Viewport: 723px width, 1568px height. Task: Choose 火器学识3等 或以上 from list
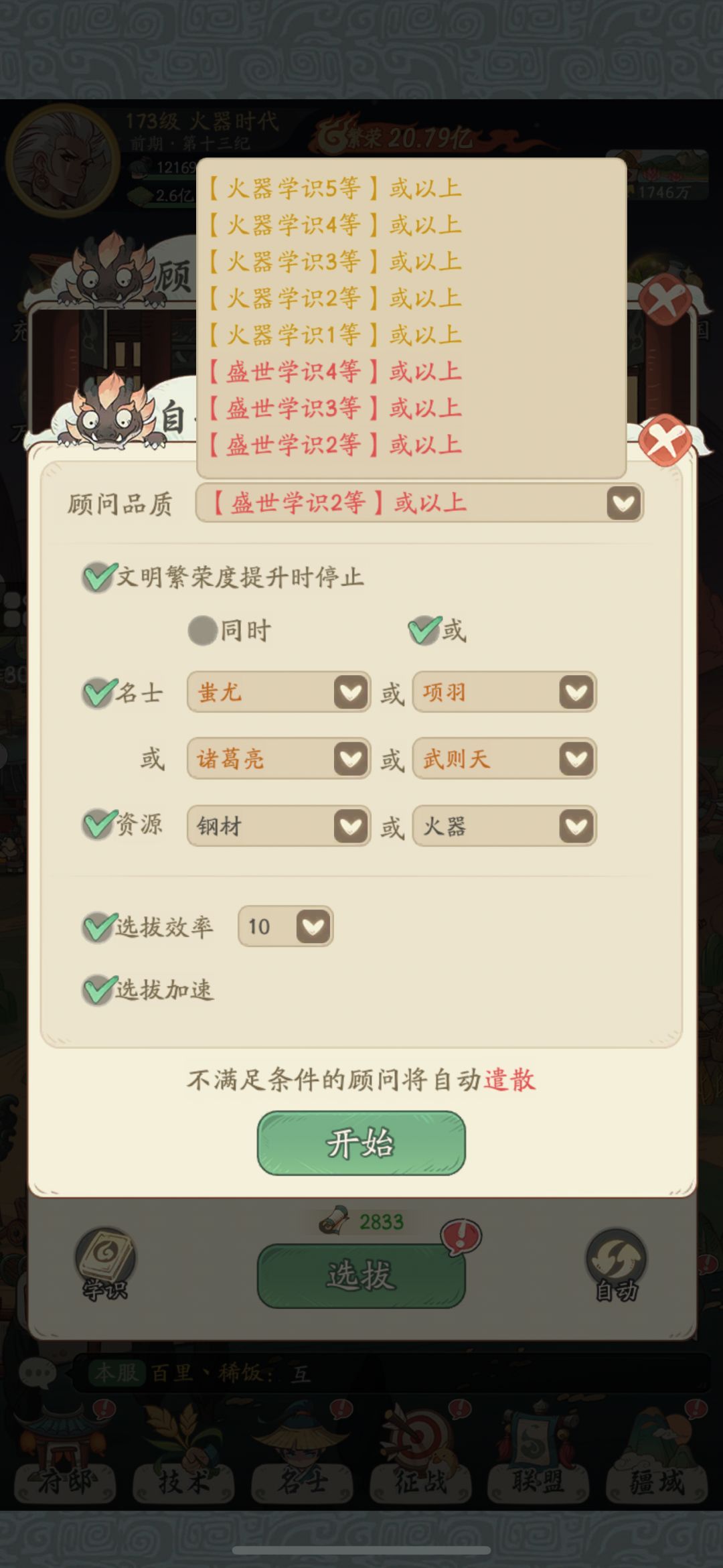(x=335, y=261)
